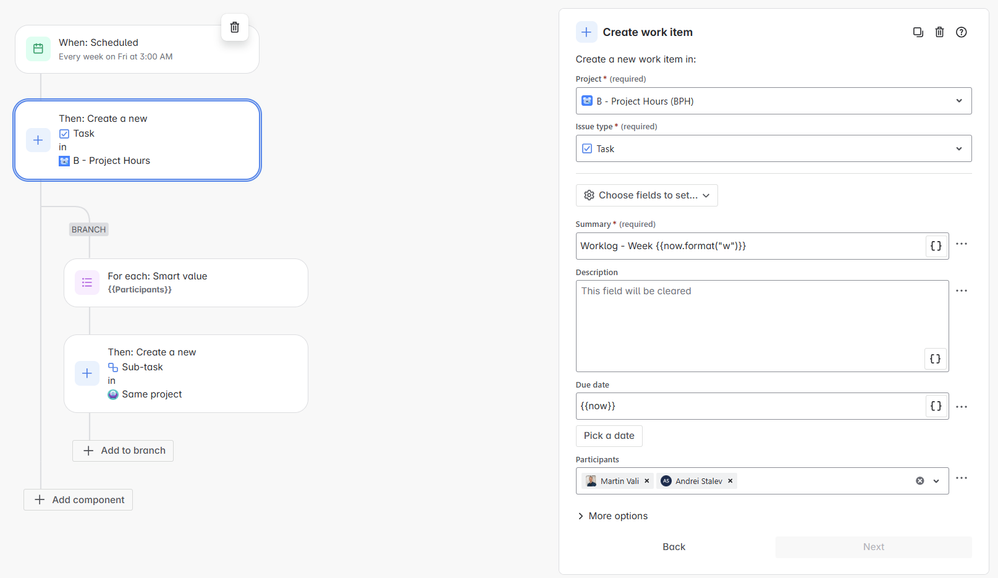Remove Andrei Stalev from Participants
This screenshot has height=578, width=998.
pos(730,481)
